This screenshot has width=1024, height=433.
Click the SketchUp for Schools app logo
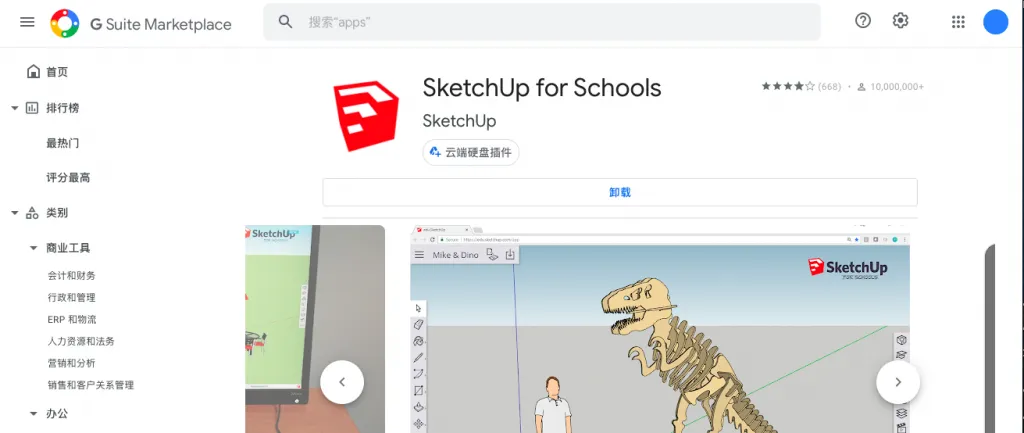click(x=366, y=115)
